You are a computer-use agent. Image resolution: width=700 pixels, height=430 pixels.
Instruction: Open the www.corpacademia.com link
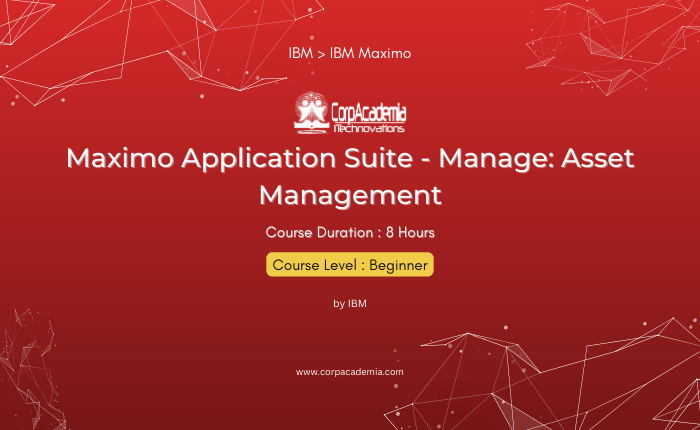[x=350, y=372]
